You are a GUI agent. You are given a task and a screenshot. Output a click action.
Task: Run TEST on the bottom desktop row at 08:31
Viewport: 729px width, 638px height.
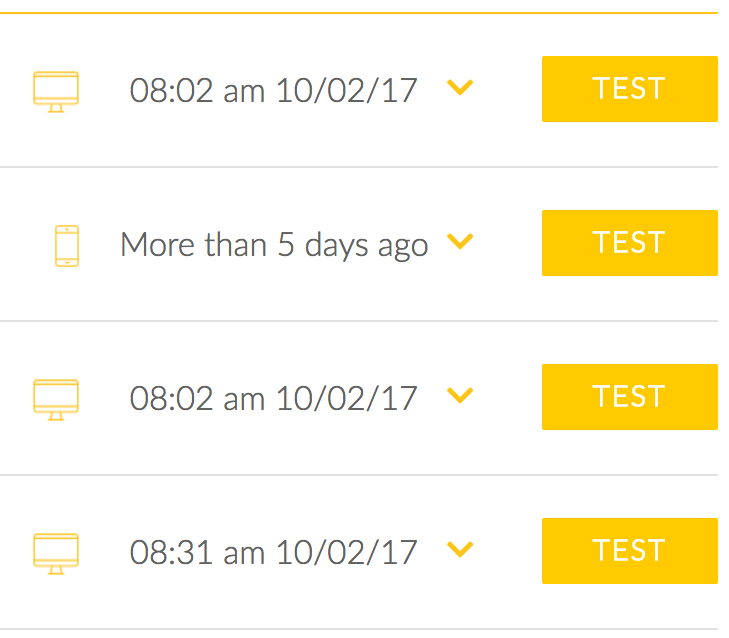click(x=629, y=551)
